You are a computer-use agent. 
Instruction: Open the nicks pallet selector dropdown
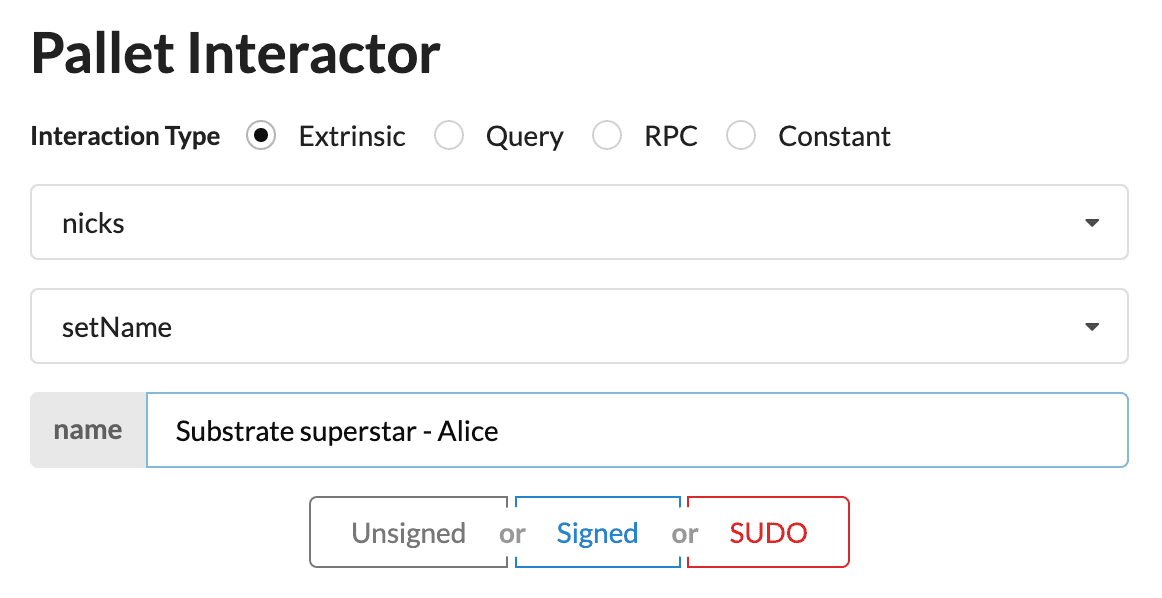(x=578, y=222)
